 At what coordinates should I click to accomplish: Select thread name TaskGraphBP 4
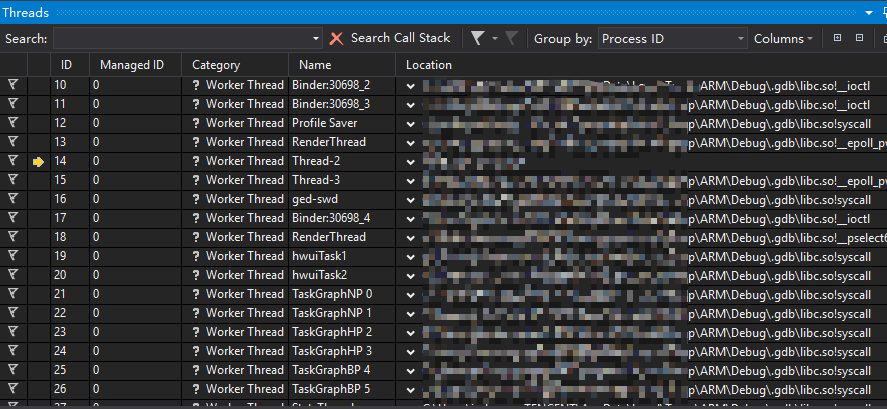[x=331, y=370]
